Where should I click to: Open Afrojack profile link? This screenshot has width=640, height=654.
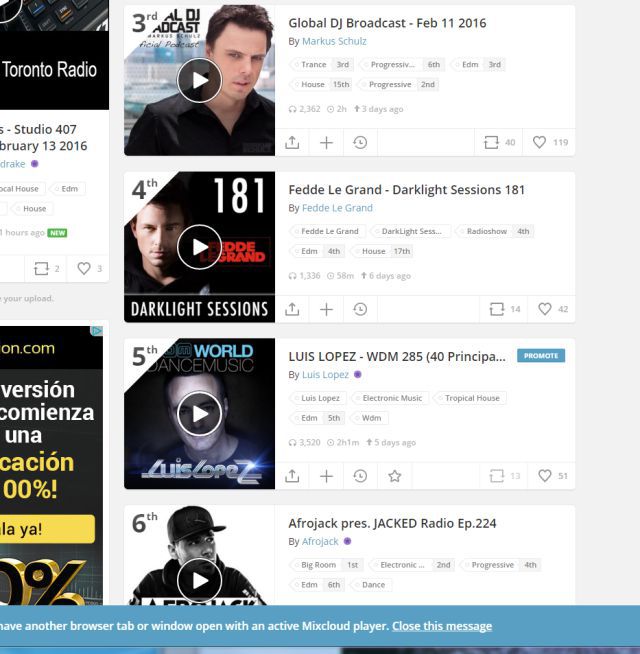tap(320, 541)
